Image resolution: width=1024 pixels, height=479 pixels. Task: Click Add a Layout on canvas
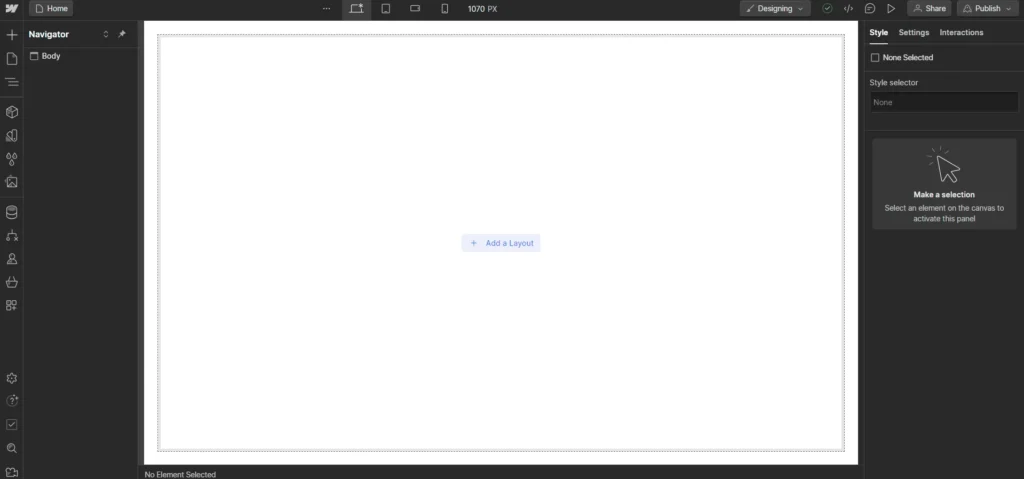501,243
